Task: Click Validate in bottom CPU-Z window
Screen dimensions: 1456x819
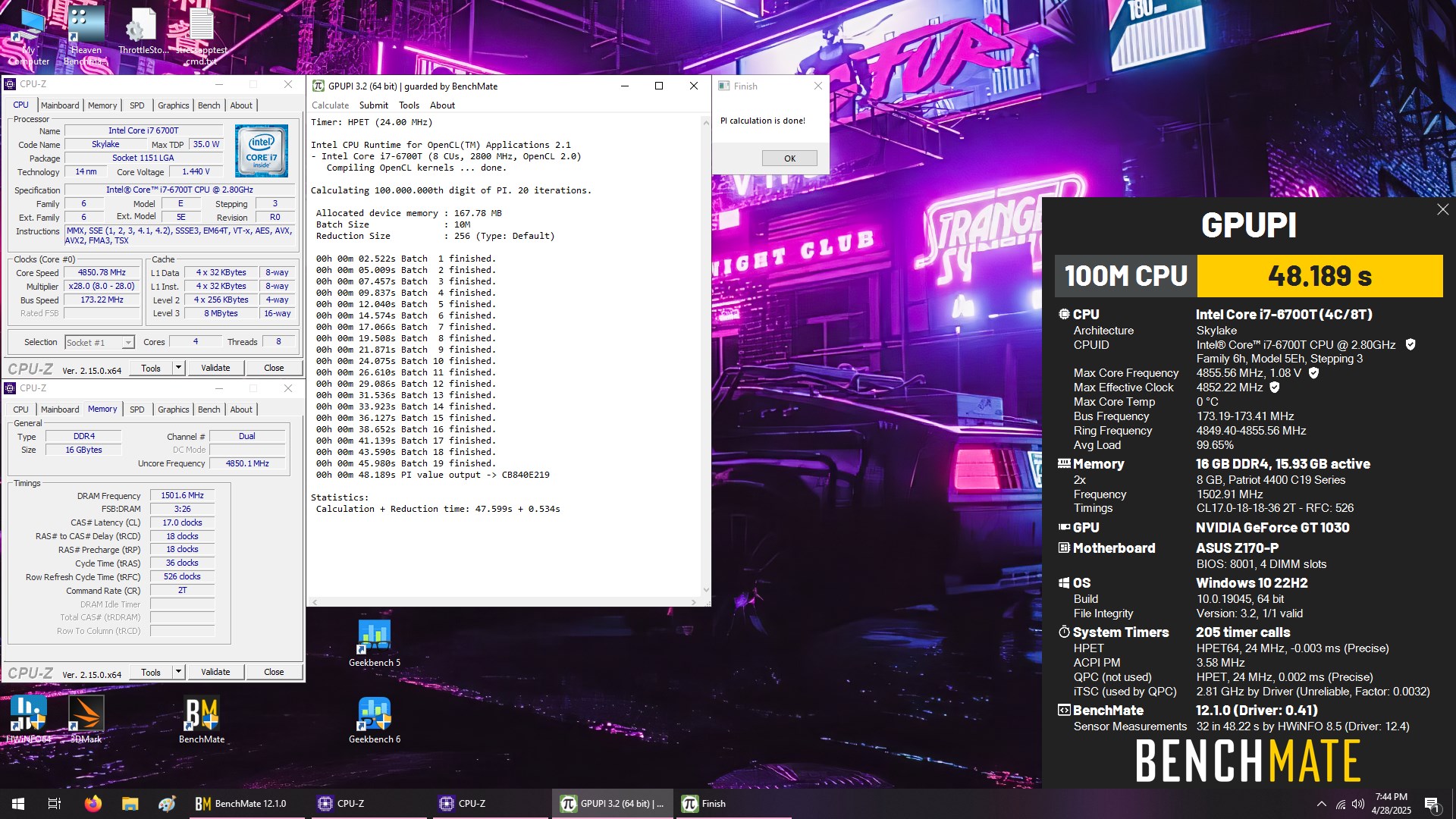Action: (x=215, y=672)
